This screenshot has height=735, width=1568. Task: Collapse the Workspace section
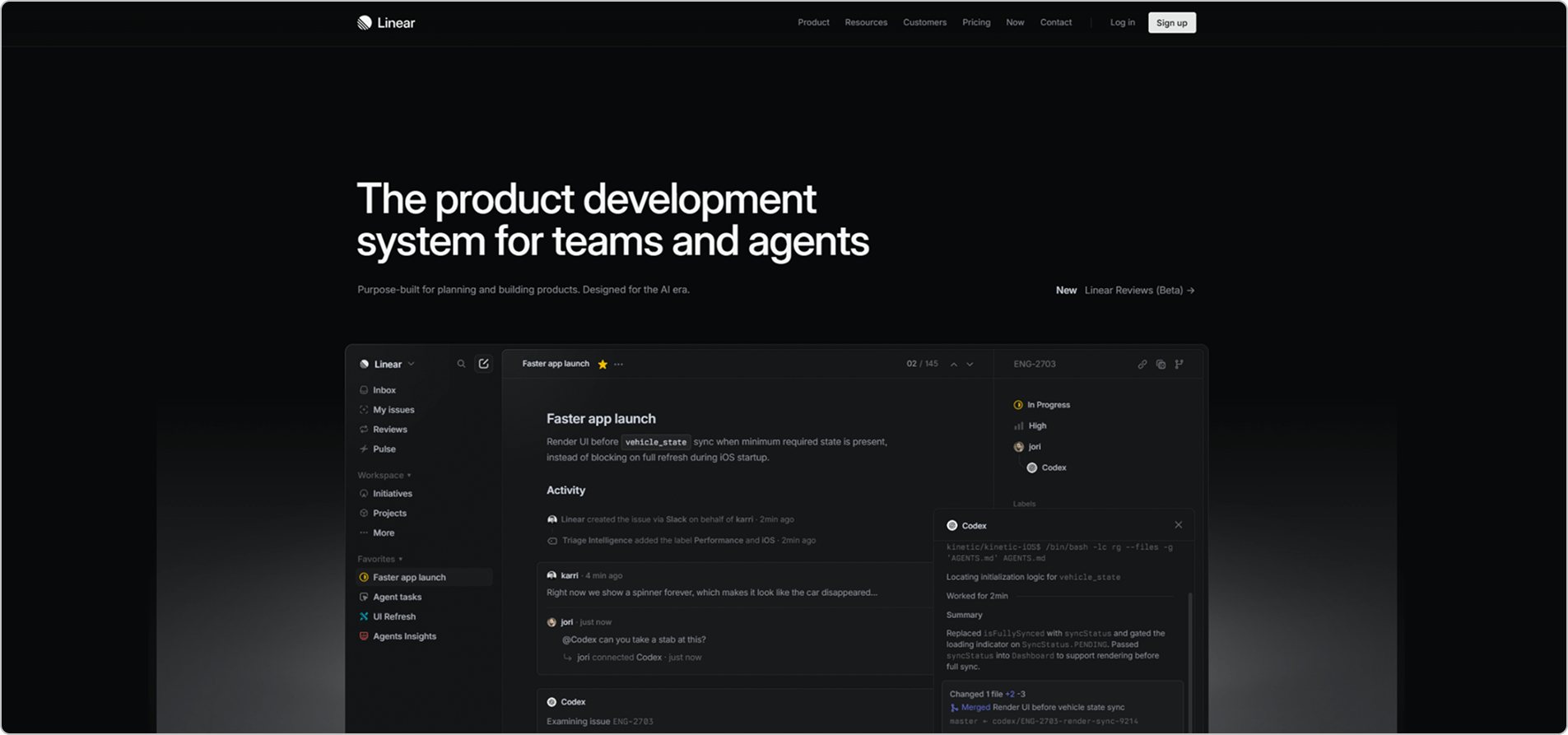[x=384, y=476]
